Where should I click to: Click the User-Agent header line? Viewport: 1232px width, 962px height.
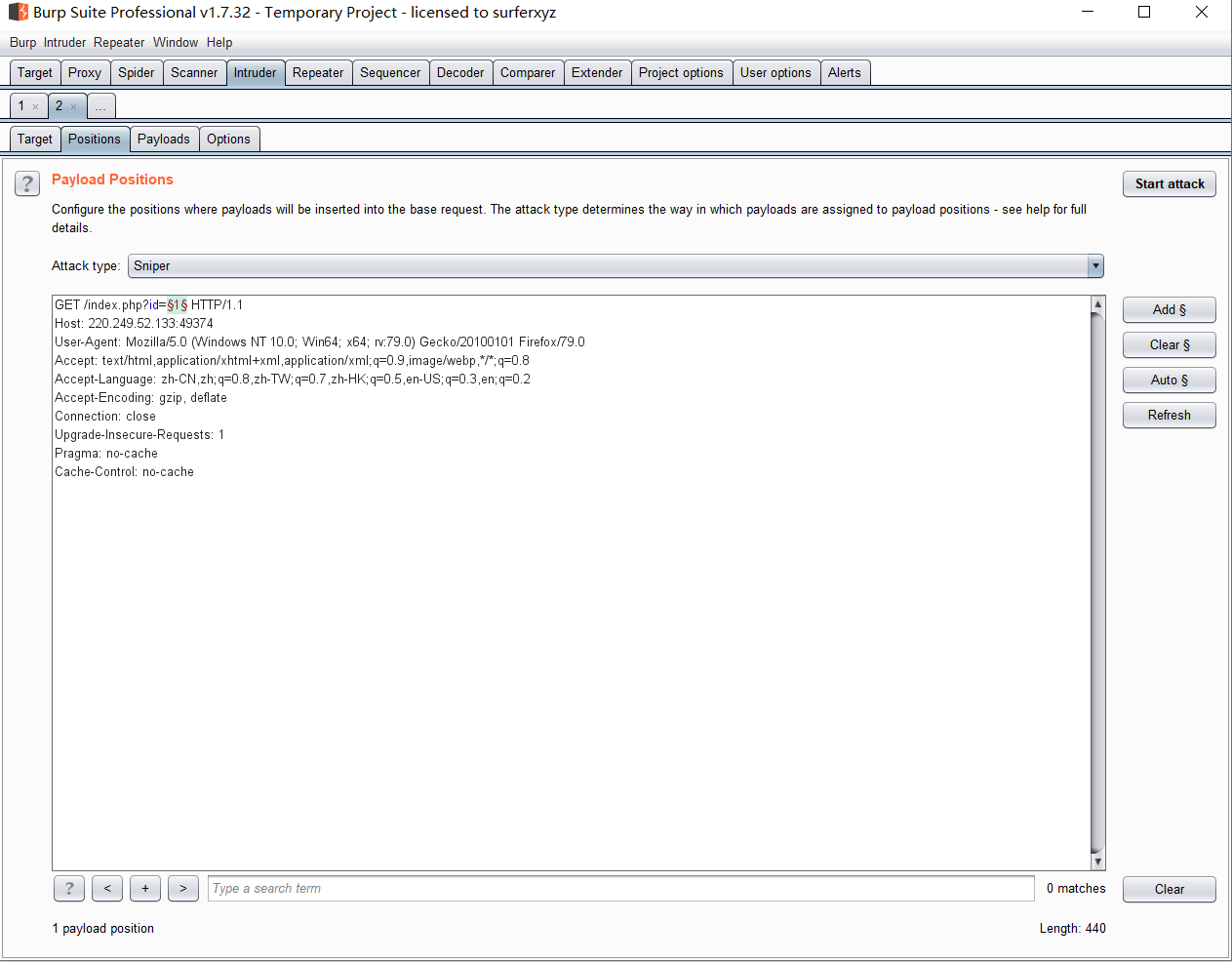pyautogui.click(x=320, y=342)
